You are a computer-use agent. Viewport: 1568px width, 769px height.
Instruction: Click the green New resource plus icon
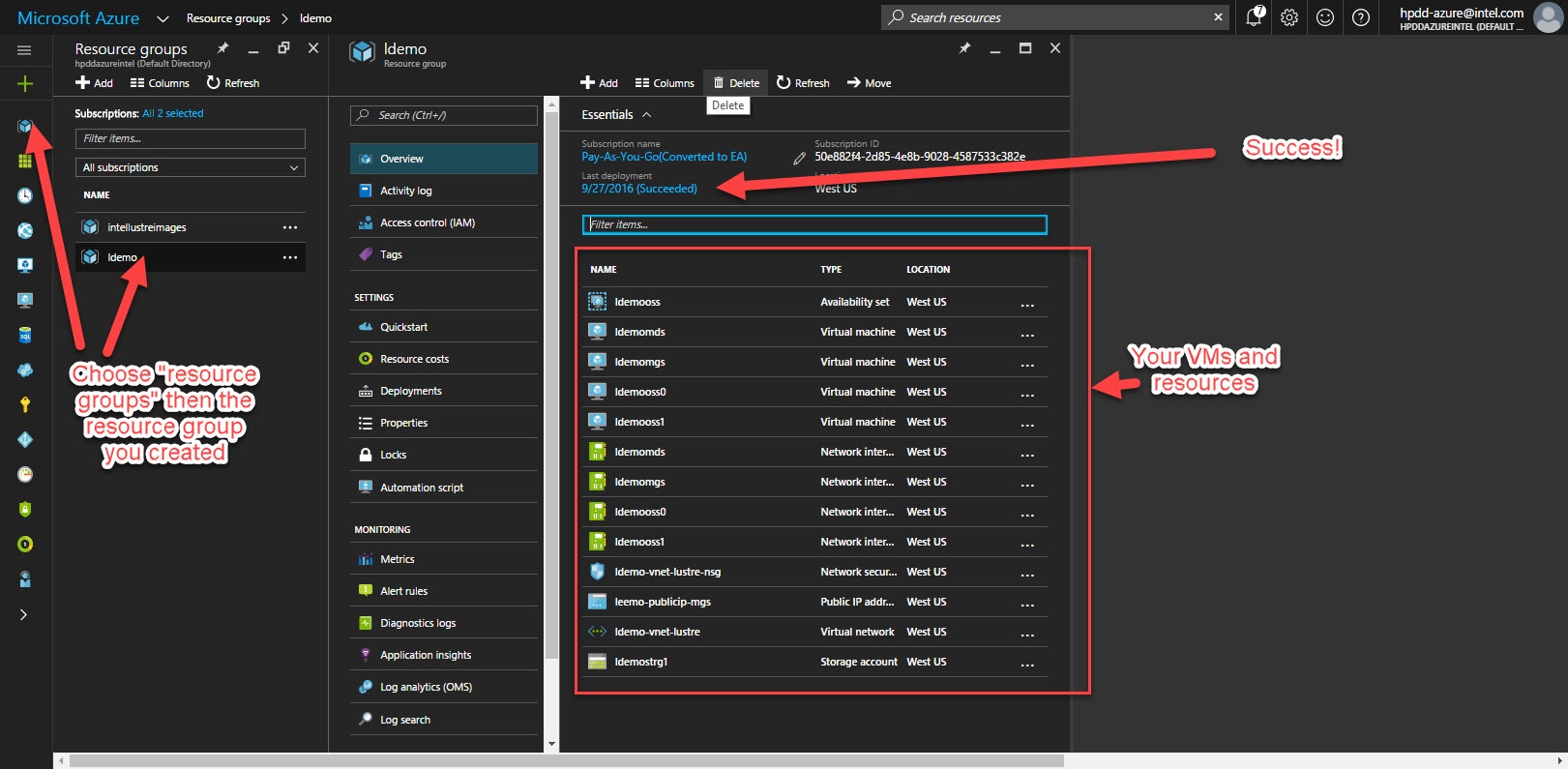pyautogui.click(x=25, y=84)
